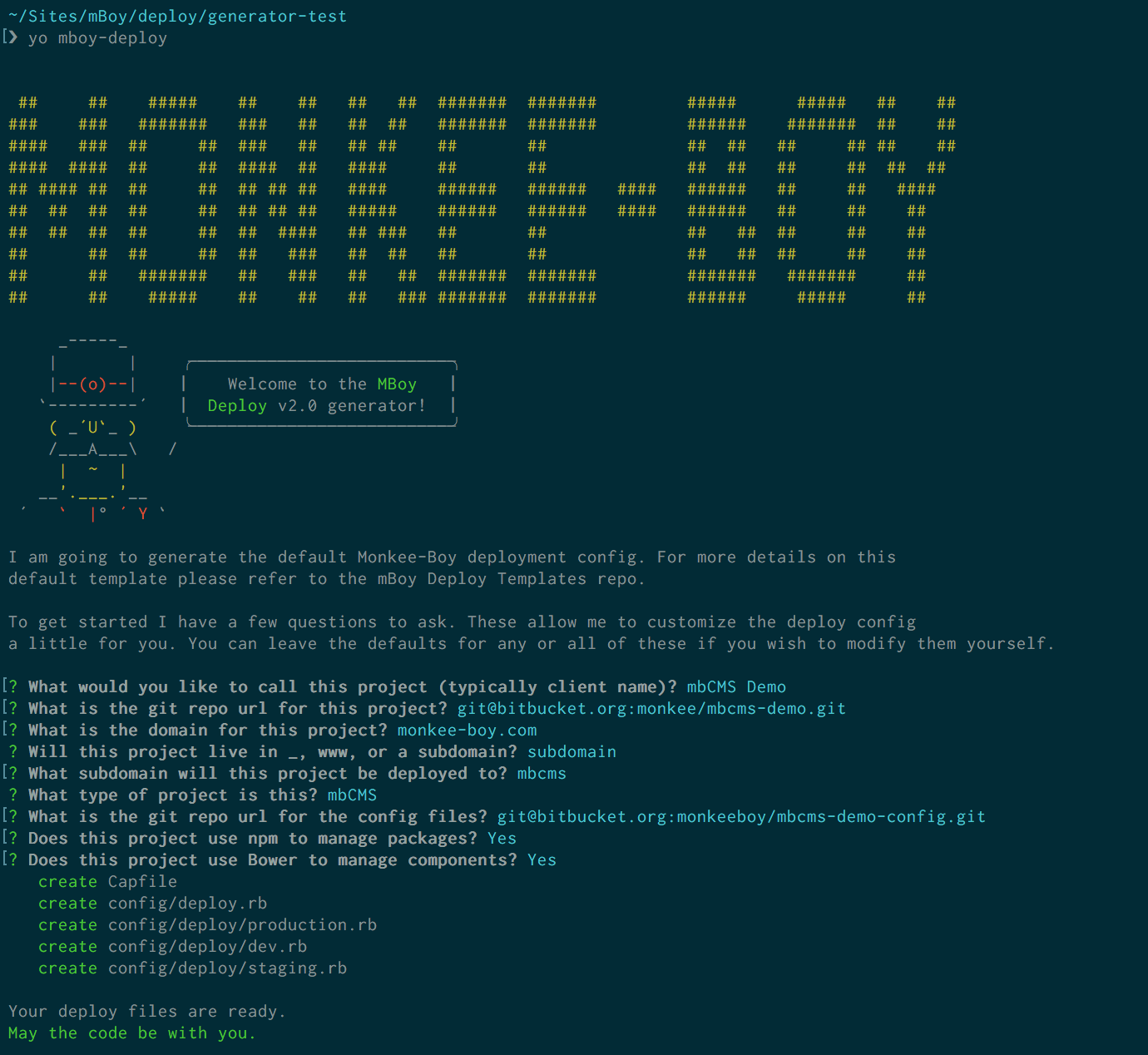This screenshot has height=1055, width=1148.
Task: Click the 'Yes' answer for npm question
Action: (x=502, y=839)
